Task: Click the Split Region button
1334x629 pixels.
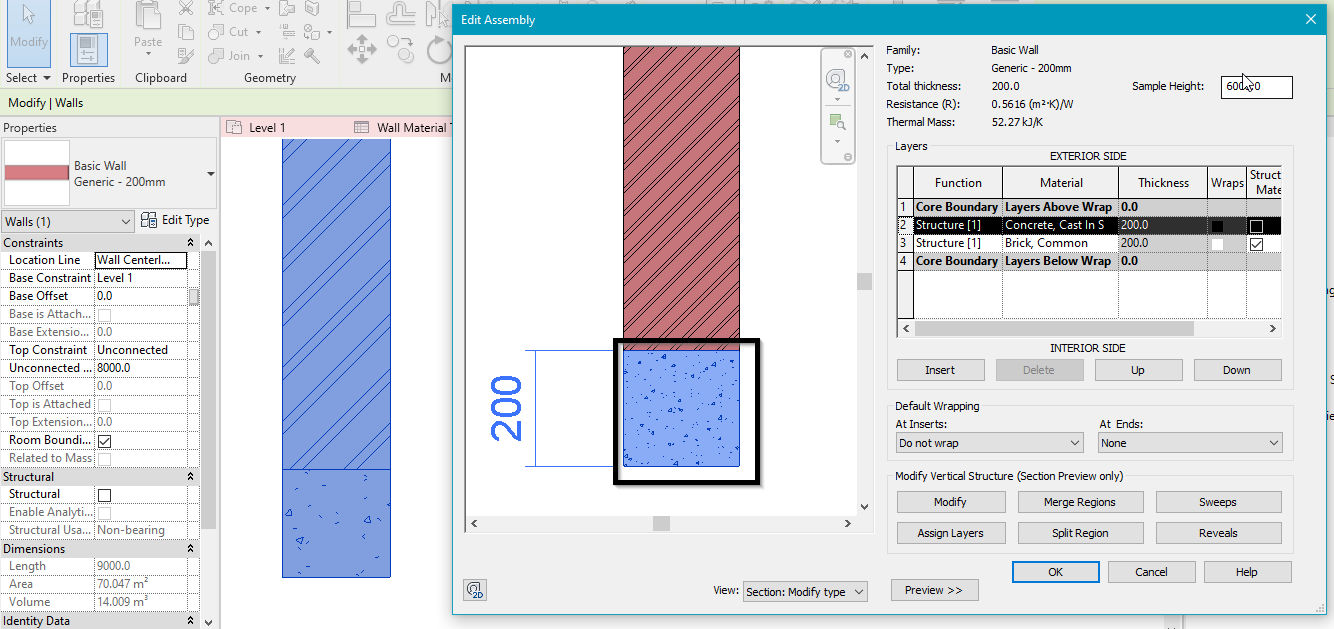Action: coord(1080,532)
